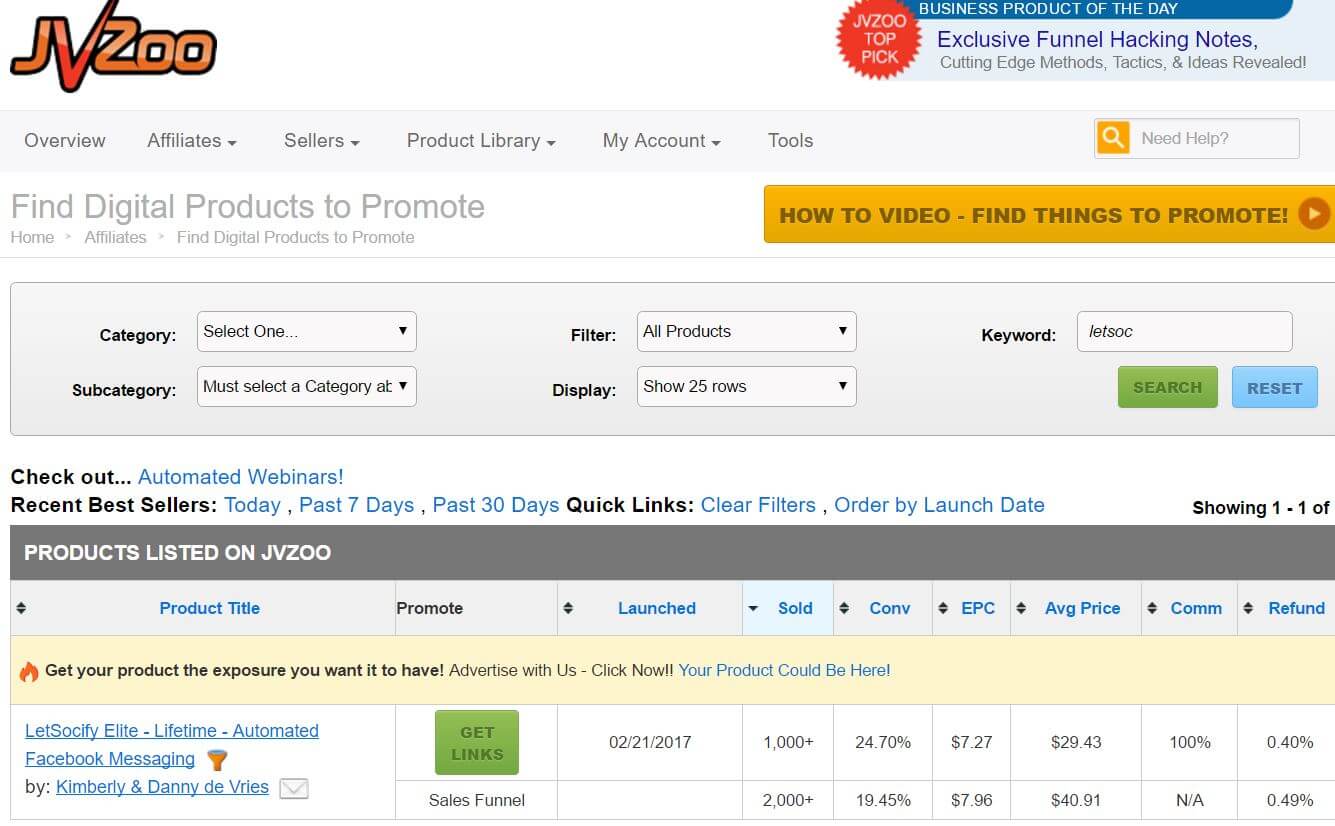Open the Subcategory dropdown
This screenshot has width=1335, height=826.
(x=306, y=387)
